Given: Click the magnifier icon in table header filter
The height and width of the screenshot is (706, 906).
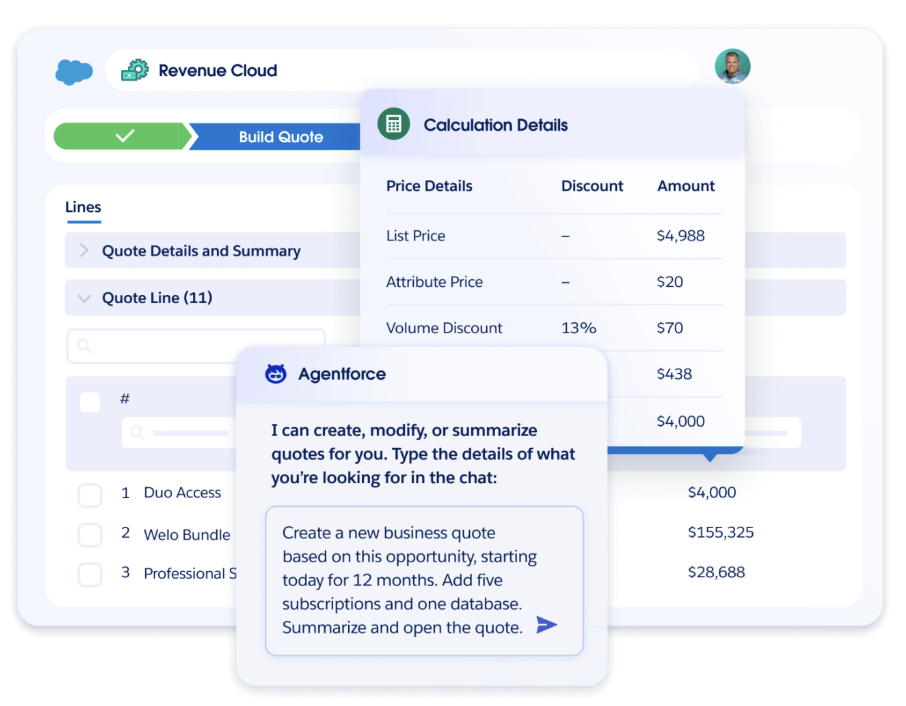Looking at the screenshot, I should [137, 432].
